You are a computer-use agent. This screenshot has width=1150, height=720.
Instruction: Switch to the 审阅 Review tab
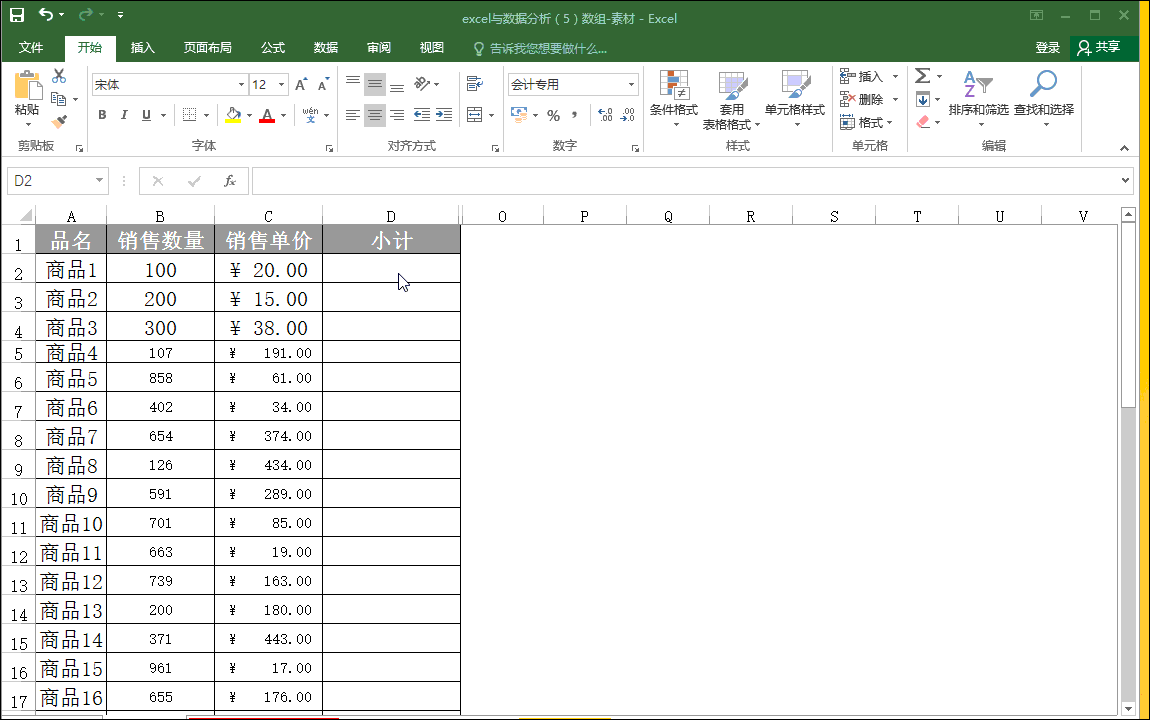pos(378,48)
